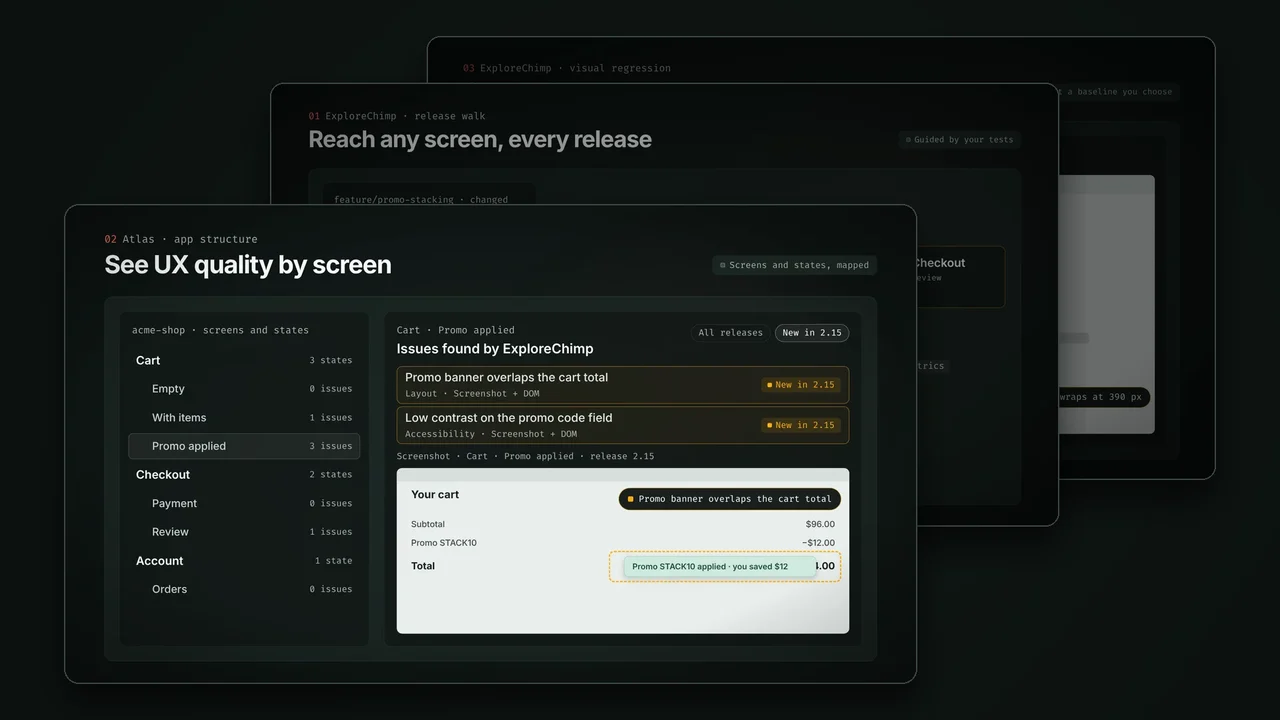Click the bold "Total" row label in the cart
This screenshot has width=1280, height=720.
pos(423,566)
